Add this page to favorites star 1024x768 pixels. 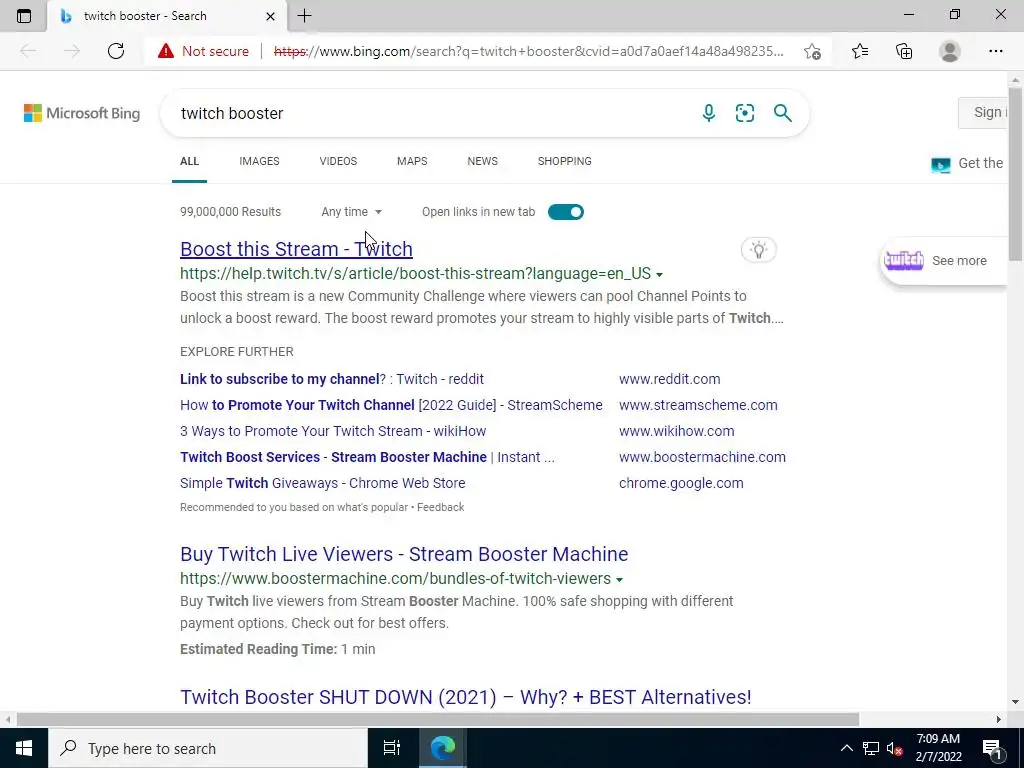[x=812, y=51]
